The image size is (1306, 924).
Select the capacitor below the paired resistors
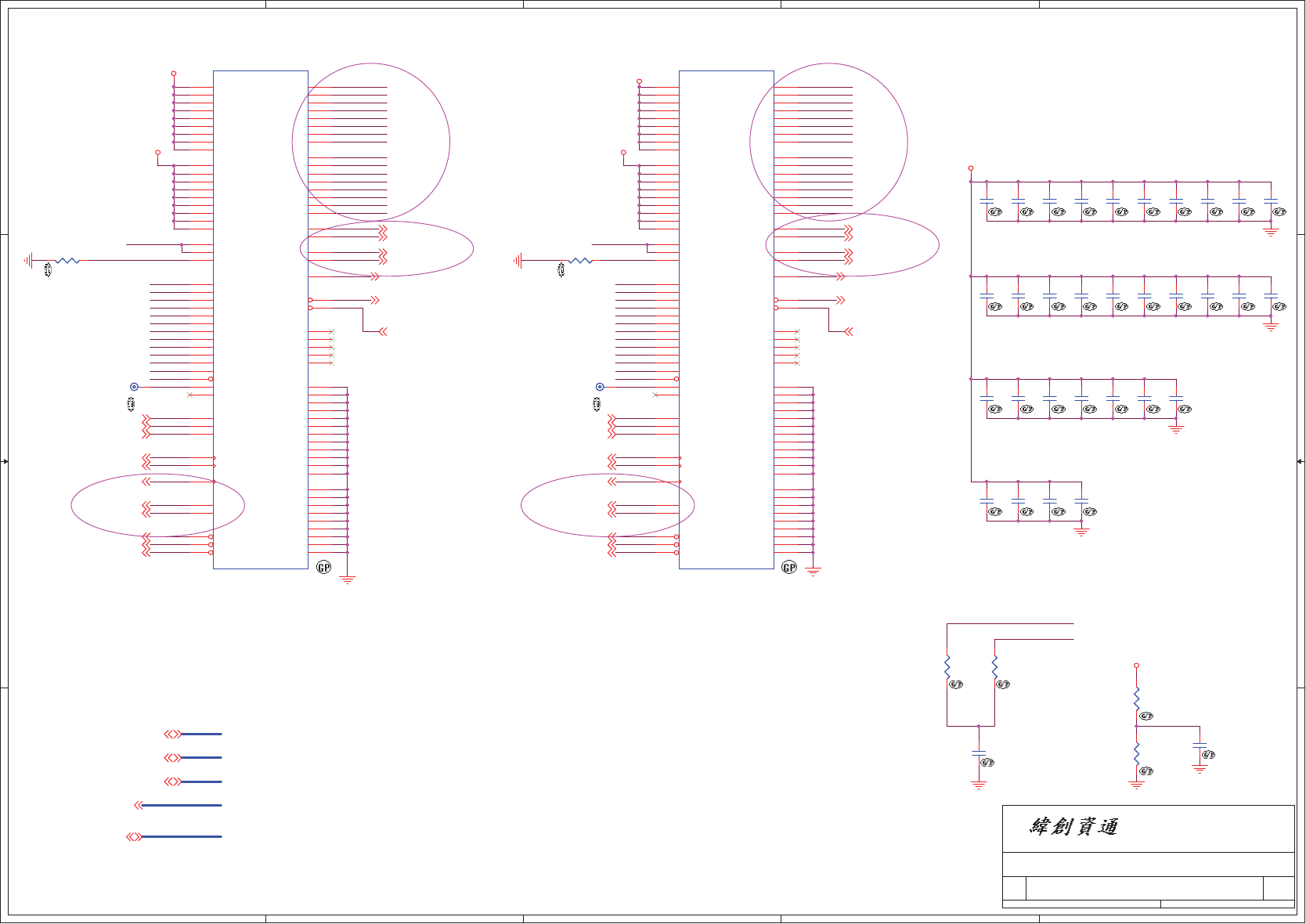pyautogui.click(x=979, y=753)
